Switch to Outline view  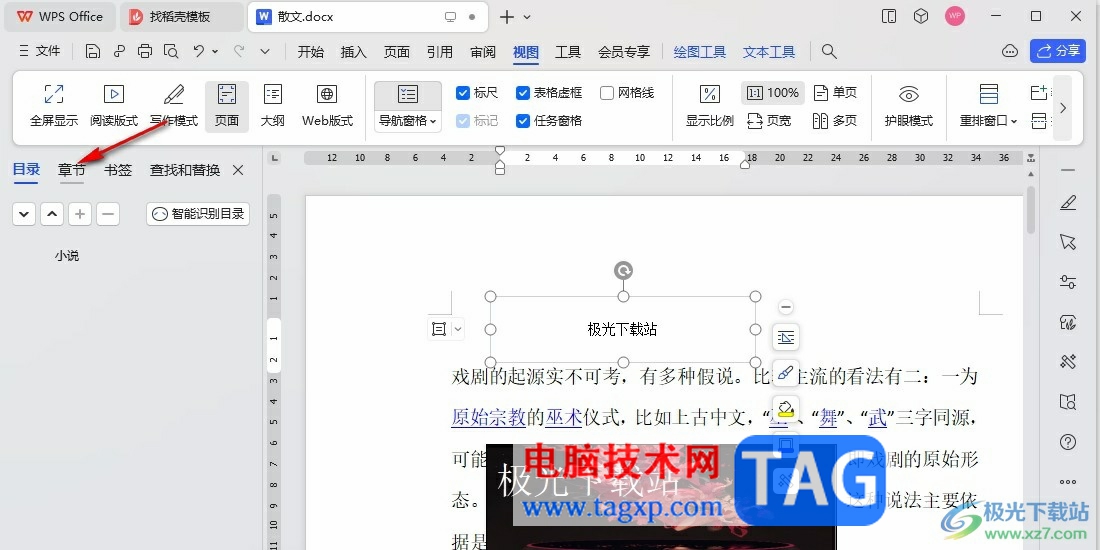pyautogui.click(x=272, y=106)
